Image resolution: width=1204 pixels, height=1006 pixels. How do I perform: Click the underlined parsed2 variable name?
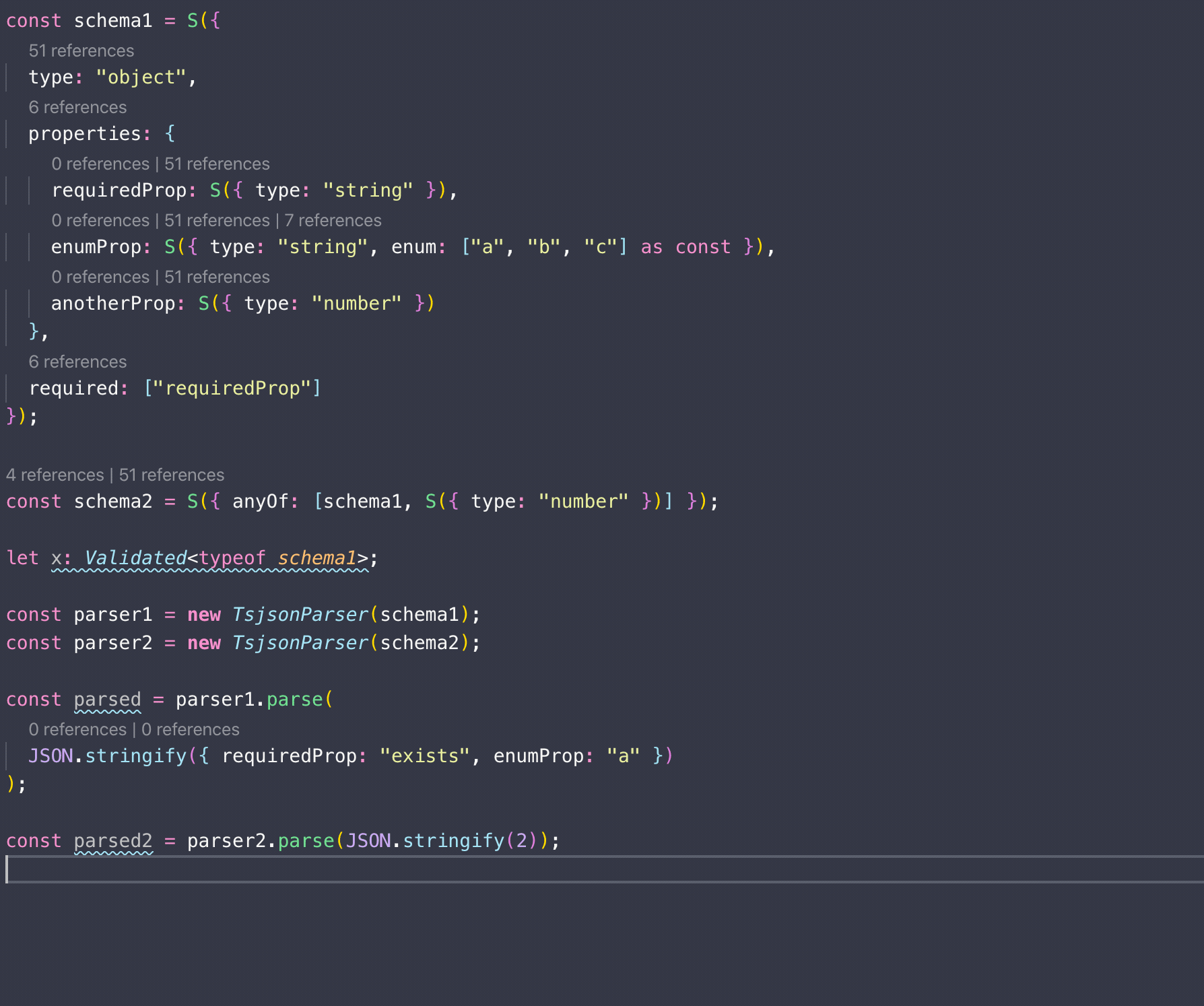pos(113,840)
